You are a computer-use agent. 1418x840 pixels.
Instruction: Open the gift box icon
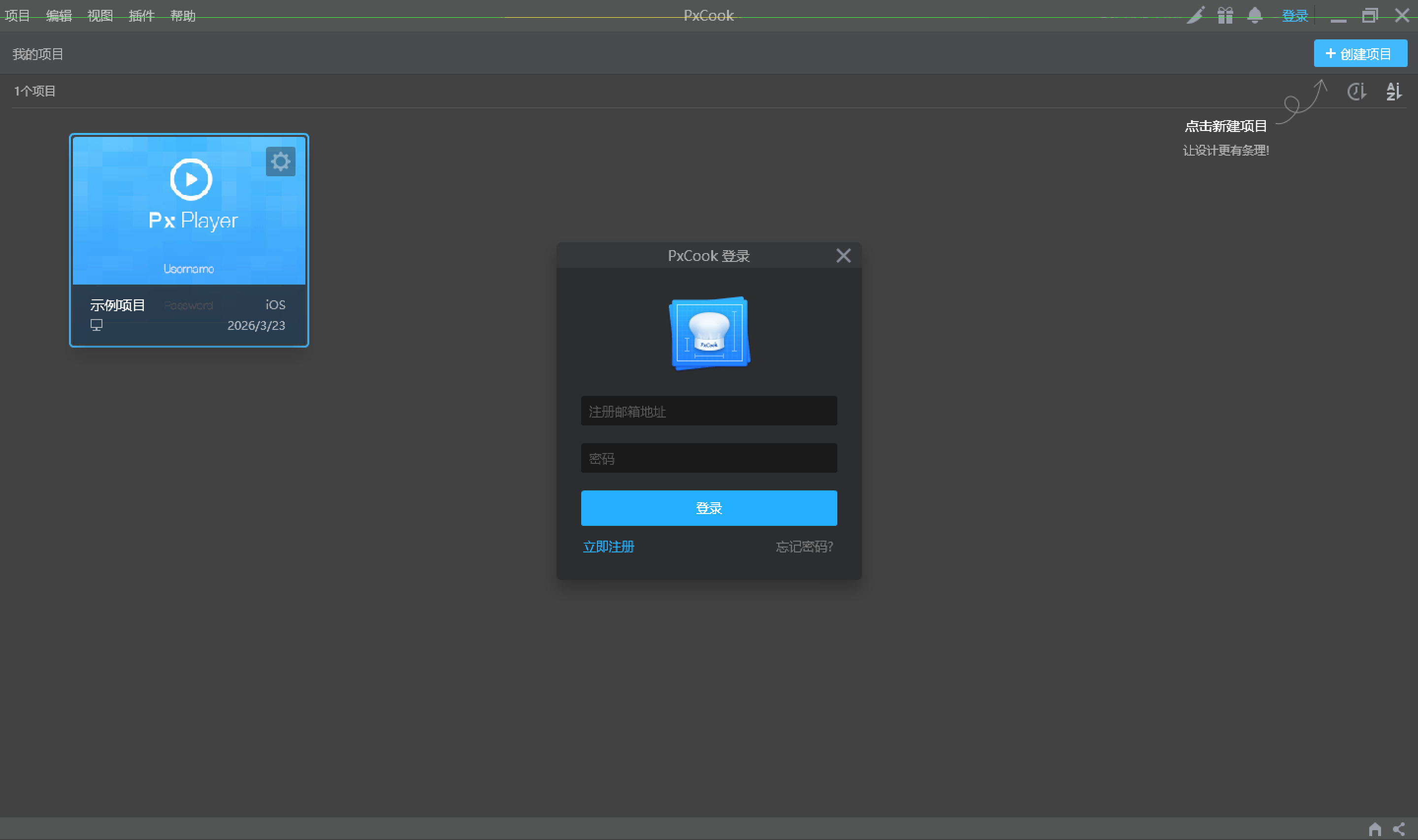(x=1225, y=15)
